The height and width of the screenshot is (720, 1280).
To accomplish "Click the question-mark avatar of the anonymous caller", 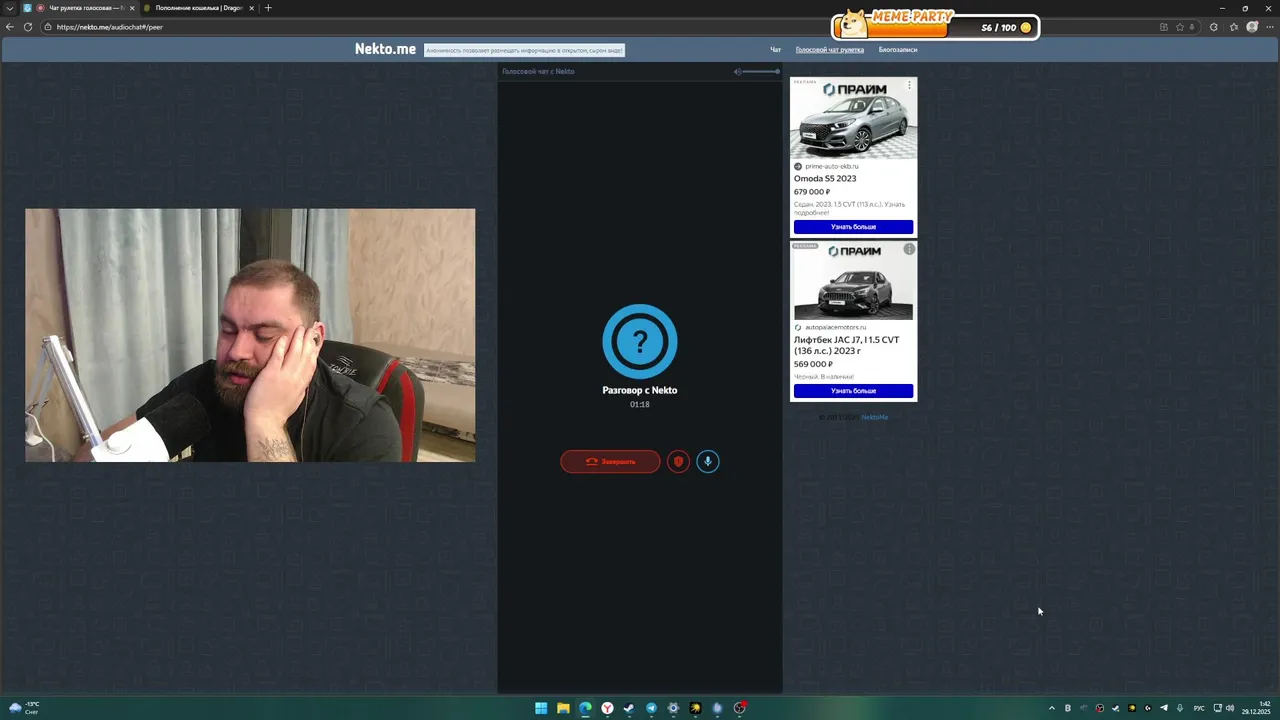I will click(640, 342).
